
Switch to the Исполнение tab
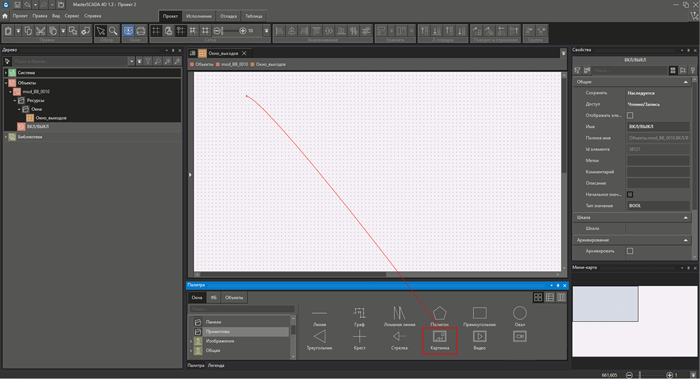pyautogui.click(x=199, y=16)
